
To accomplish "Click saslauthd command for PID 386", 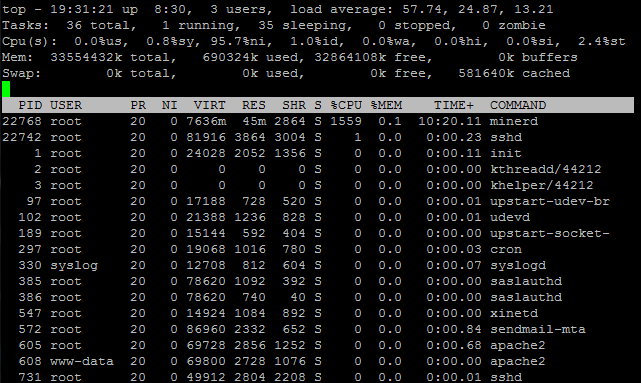I will click(526, 297).
